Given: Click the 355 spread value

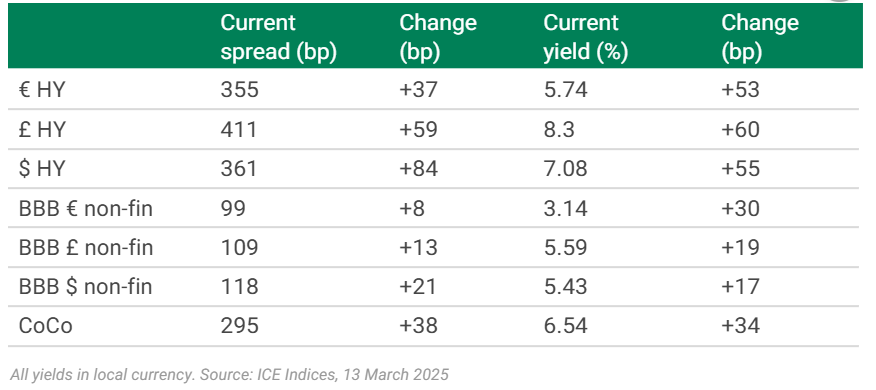Looking at the screenshot, I should (x=239, y=89).
